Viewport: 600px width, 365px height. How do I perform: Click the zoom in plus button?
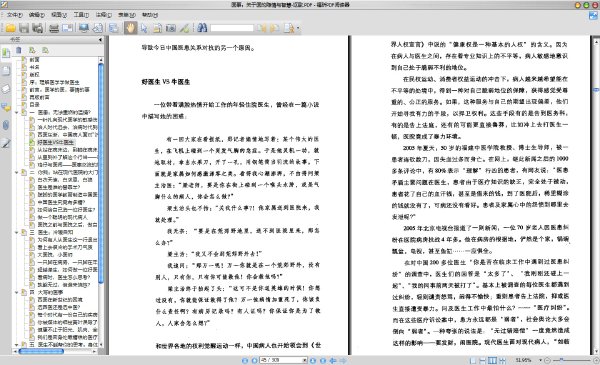click(596, 360)
